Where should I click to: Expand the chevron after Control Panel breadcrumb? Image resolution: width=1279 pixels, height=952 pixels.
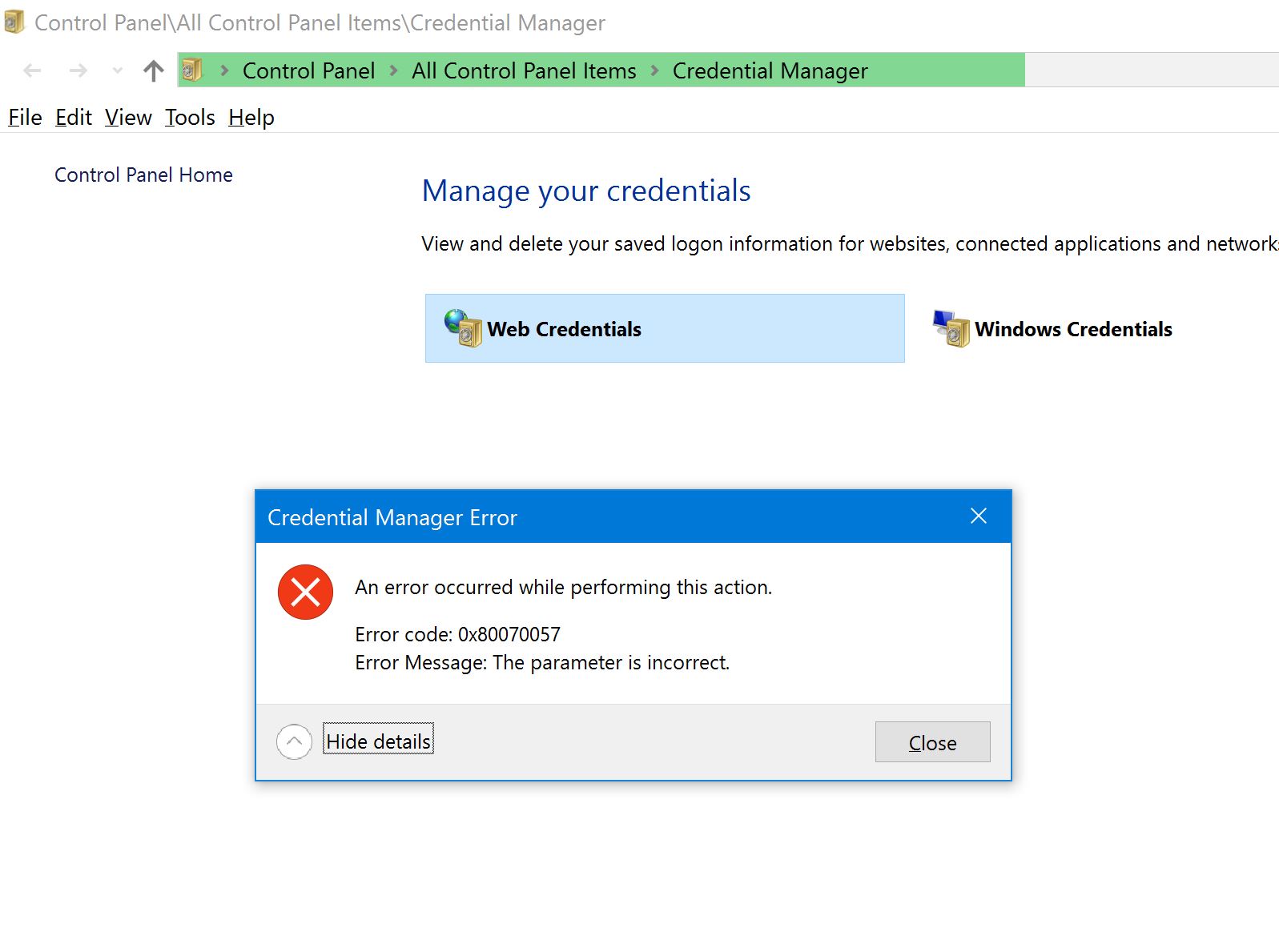394,71
